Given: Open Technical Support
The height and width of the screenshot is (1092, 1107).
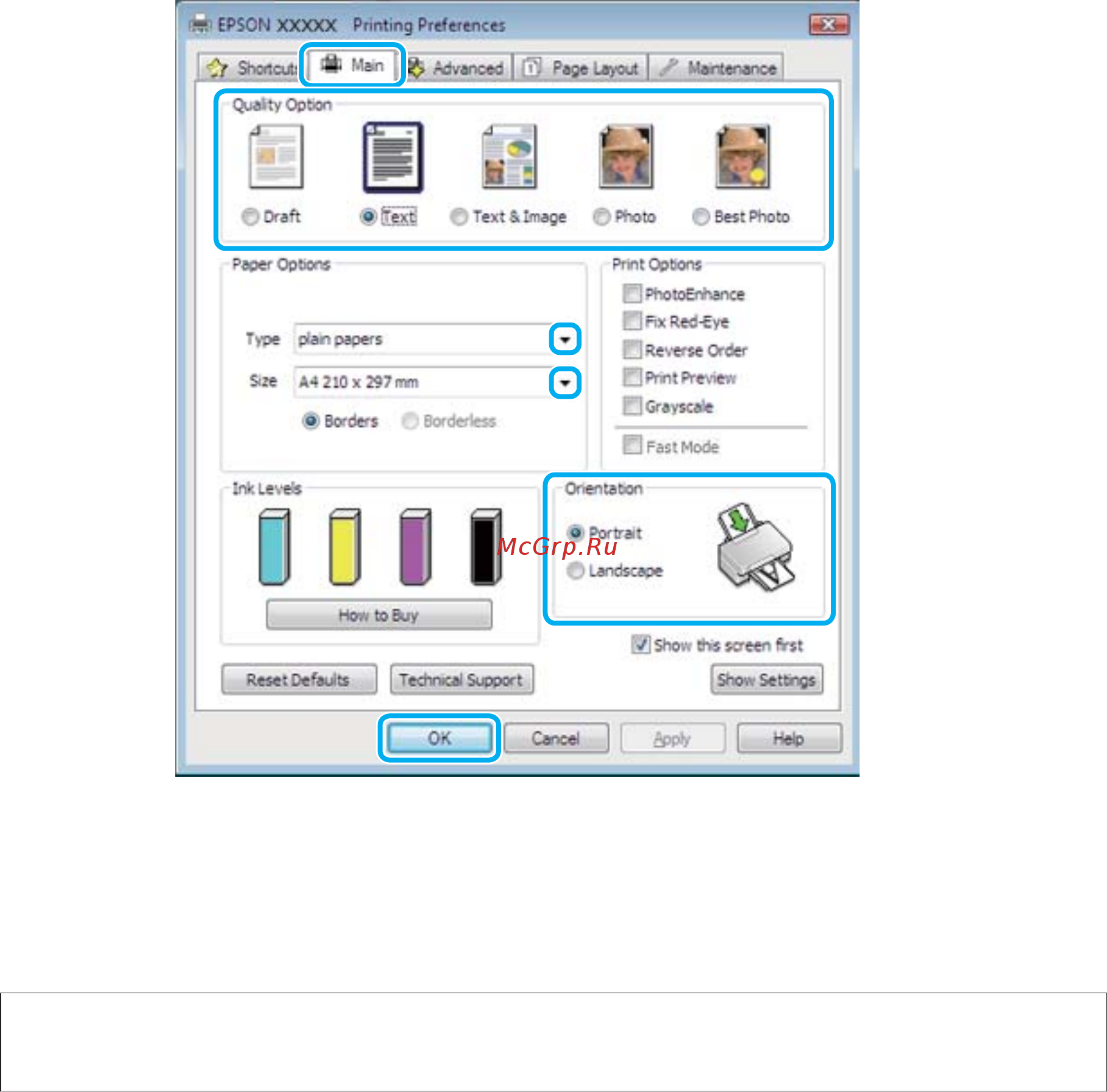Looking at the screenshot, I should click(461, 679).
